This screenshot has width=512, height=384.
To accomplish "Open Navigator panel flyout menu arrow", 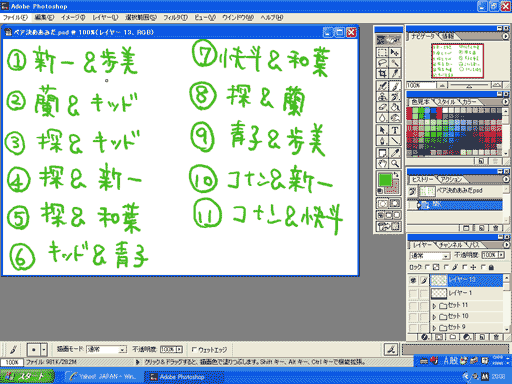I will coord(506,36).
